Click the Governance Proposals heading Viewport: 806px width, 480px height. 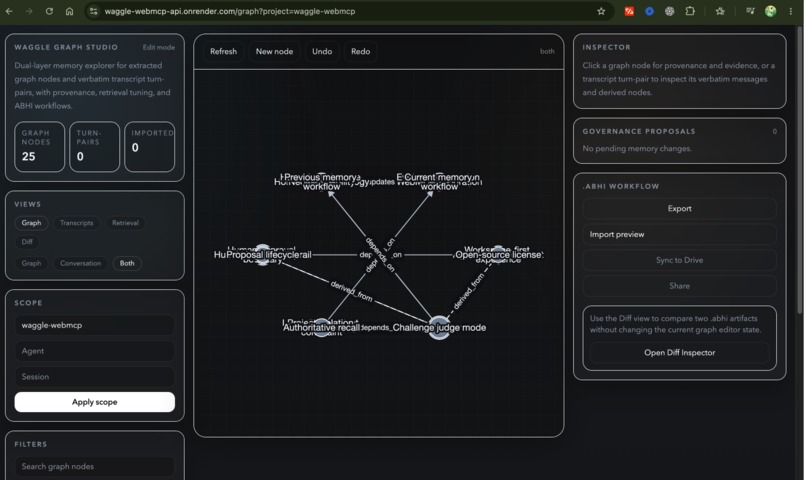[639, 132]
